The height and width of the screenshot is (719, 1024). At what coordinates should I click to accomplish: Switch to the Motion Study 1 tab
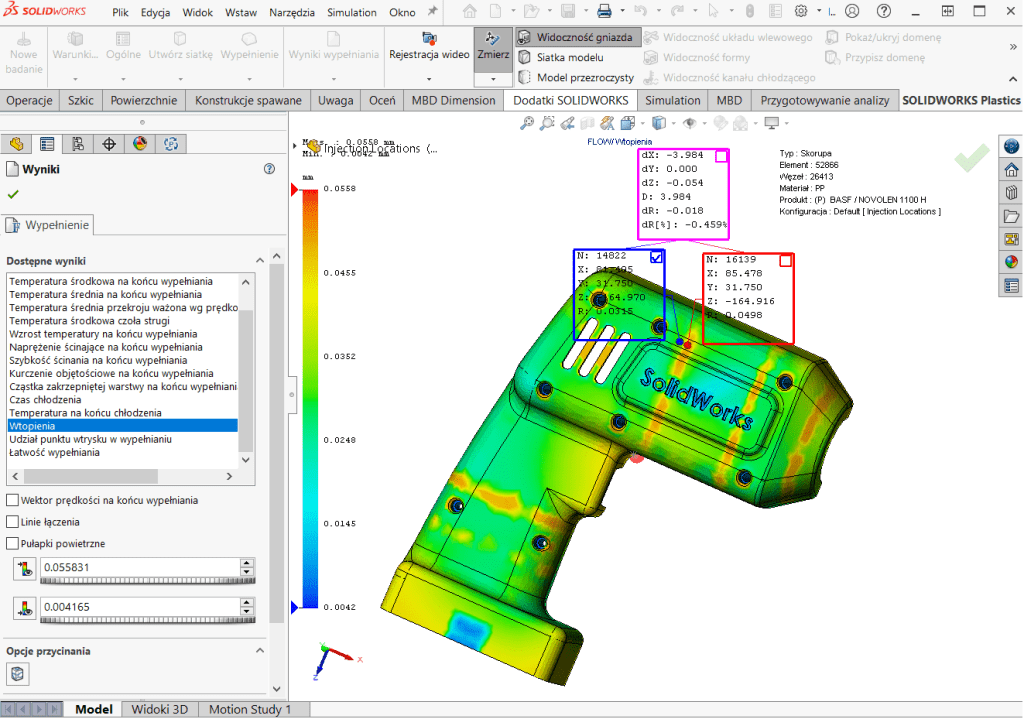point(249,710)
